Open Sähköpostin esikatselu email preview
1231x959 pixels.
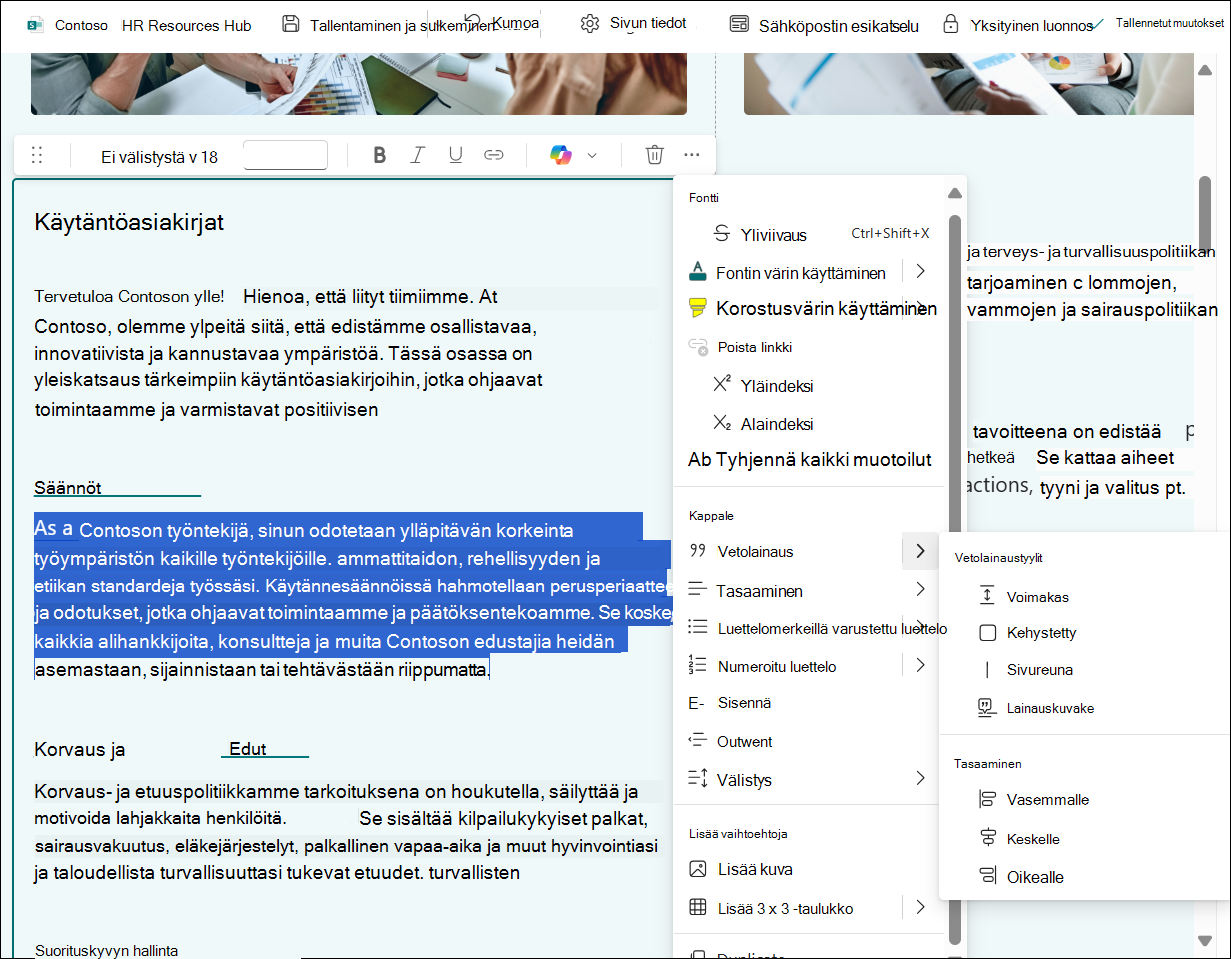tap(824, 25)
